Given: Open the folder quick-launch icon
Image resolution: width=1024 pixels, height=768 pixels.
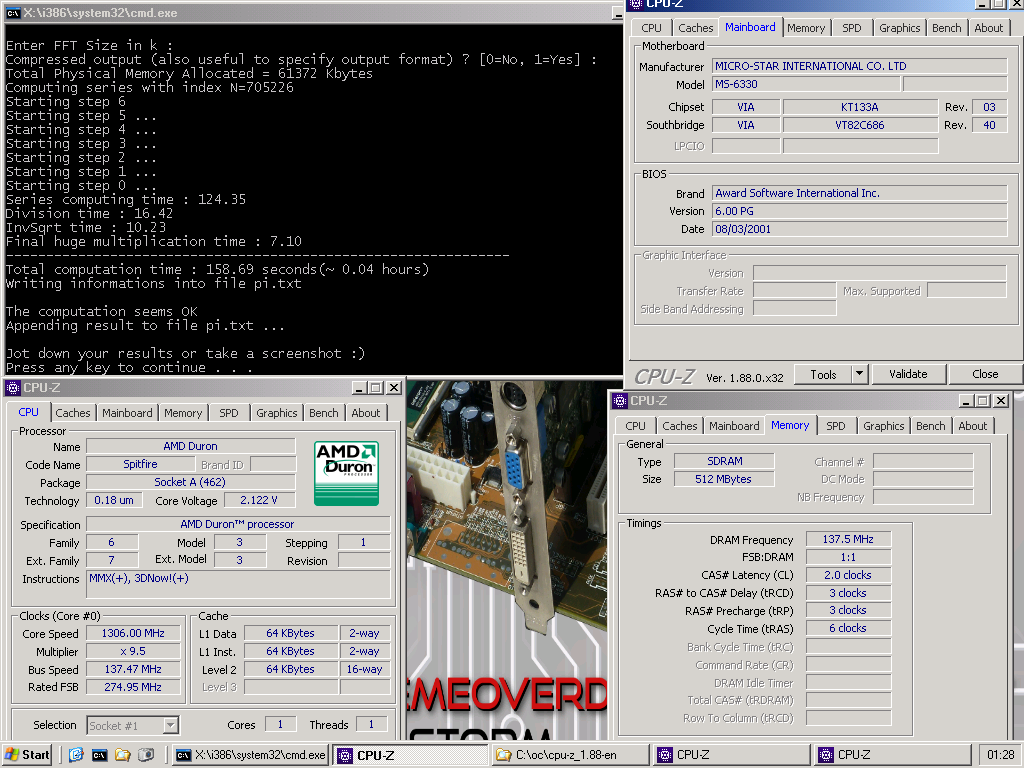Looking at the screenshot, I should 123,755.
